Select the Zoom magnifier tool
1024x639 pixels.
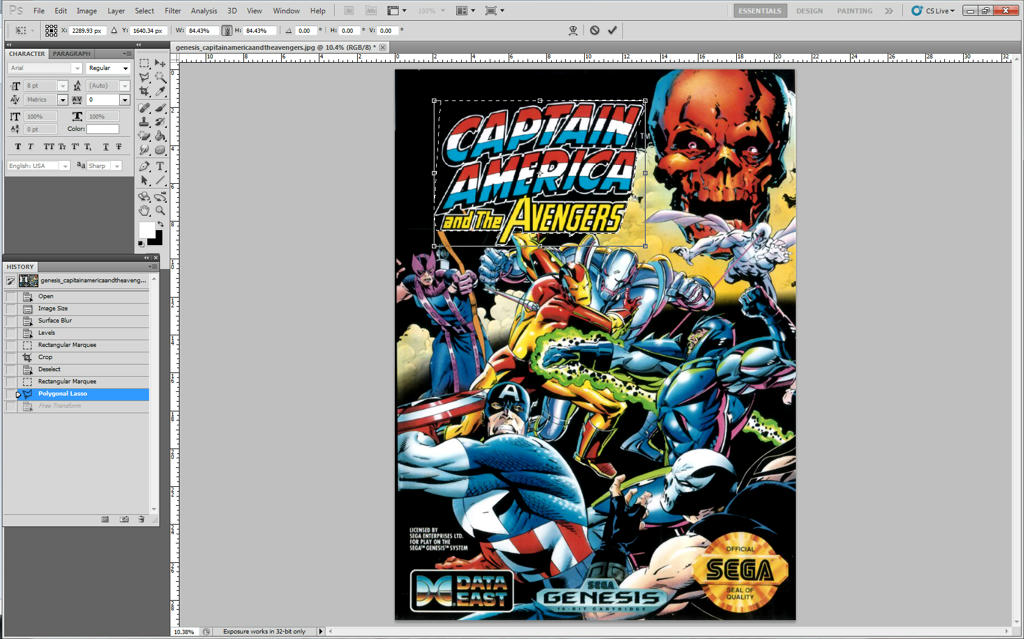pos(160,210)
